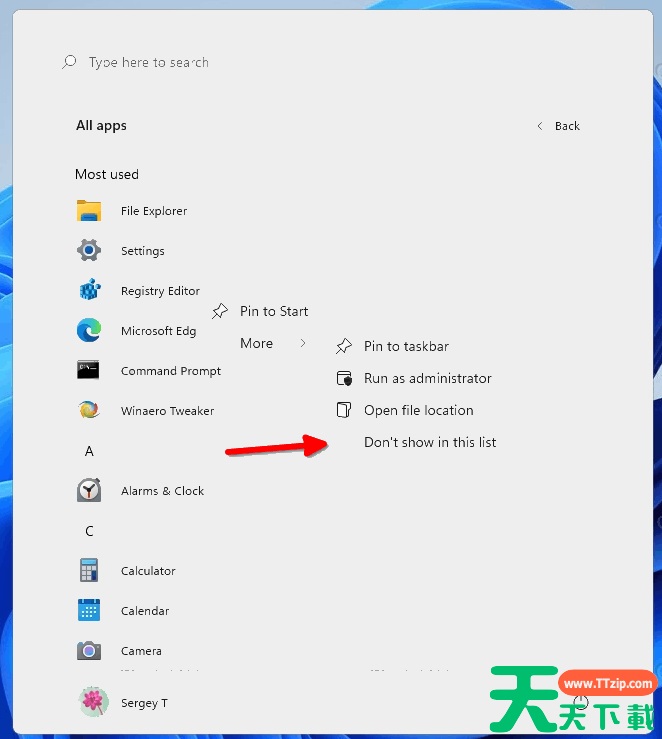Image resolution: width=662 pixels, height=739 pixels.
Task: Open the File Explorer folder icon
Action: point(89,211)
